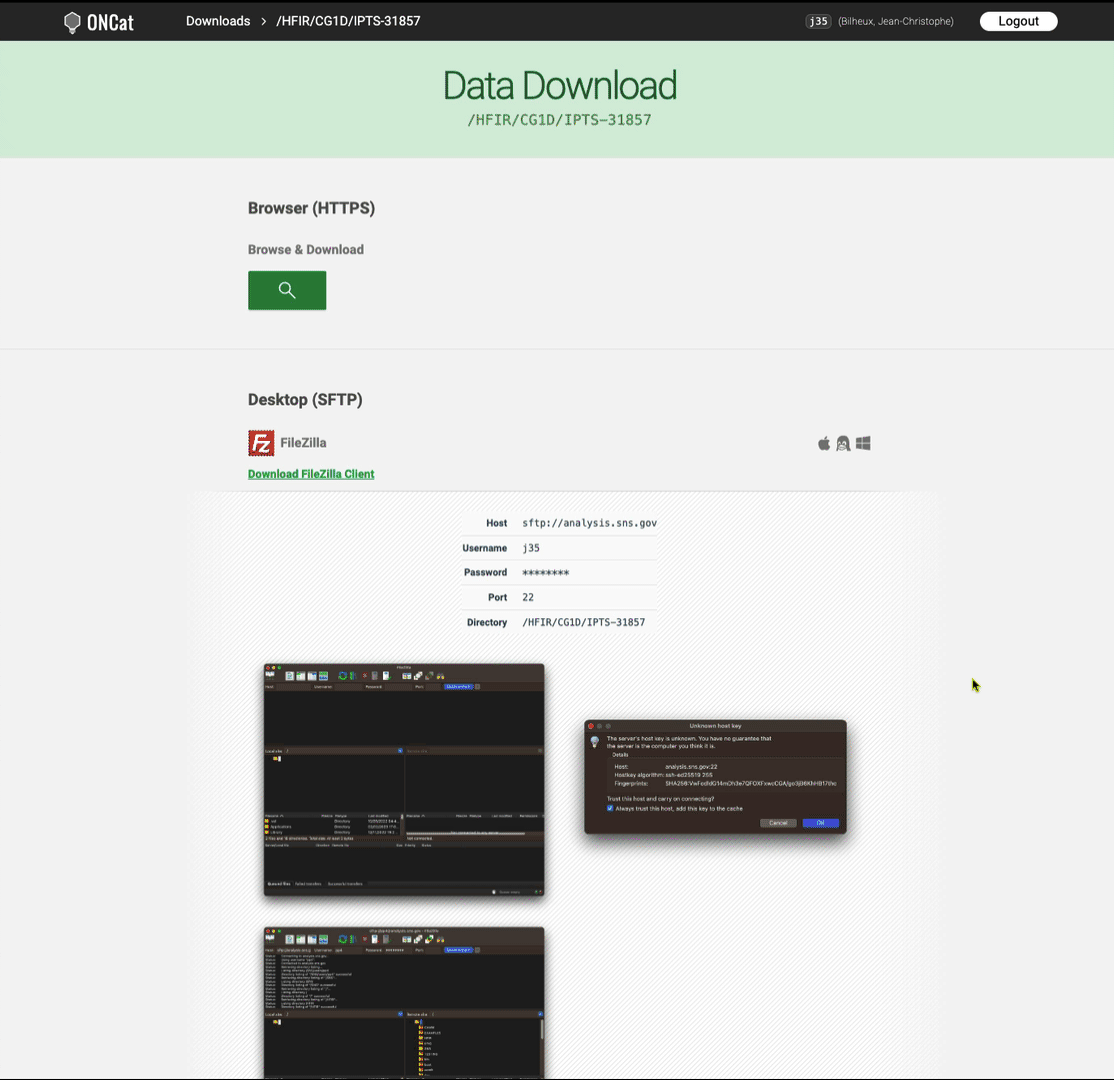This screenshot has height=1080, width=1114.
Task: Open the first FileZilla main window screenshot
Action: point(404,779)
